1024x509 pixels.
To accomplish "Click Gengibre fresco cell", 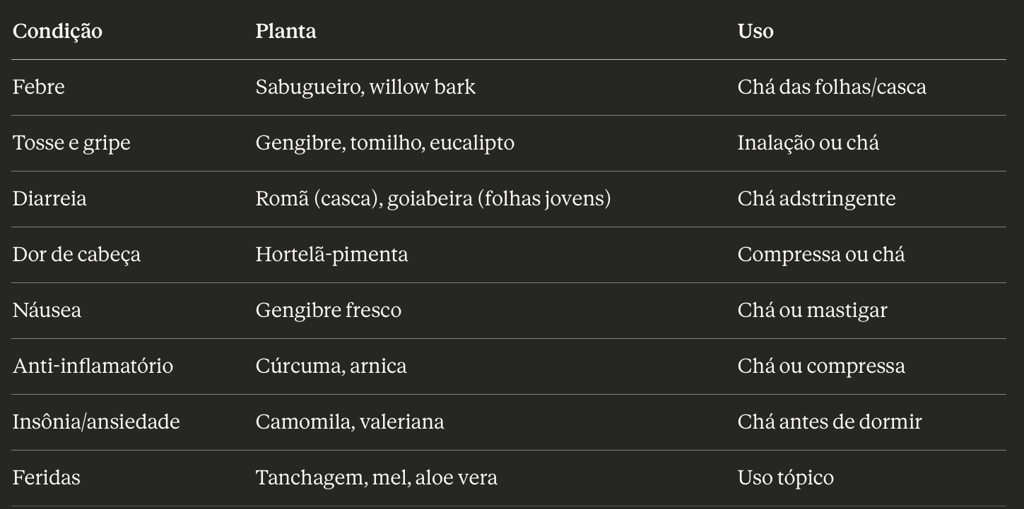I will 328,310.
